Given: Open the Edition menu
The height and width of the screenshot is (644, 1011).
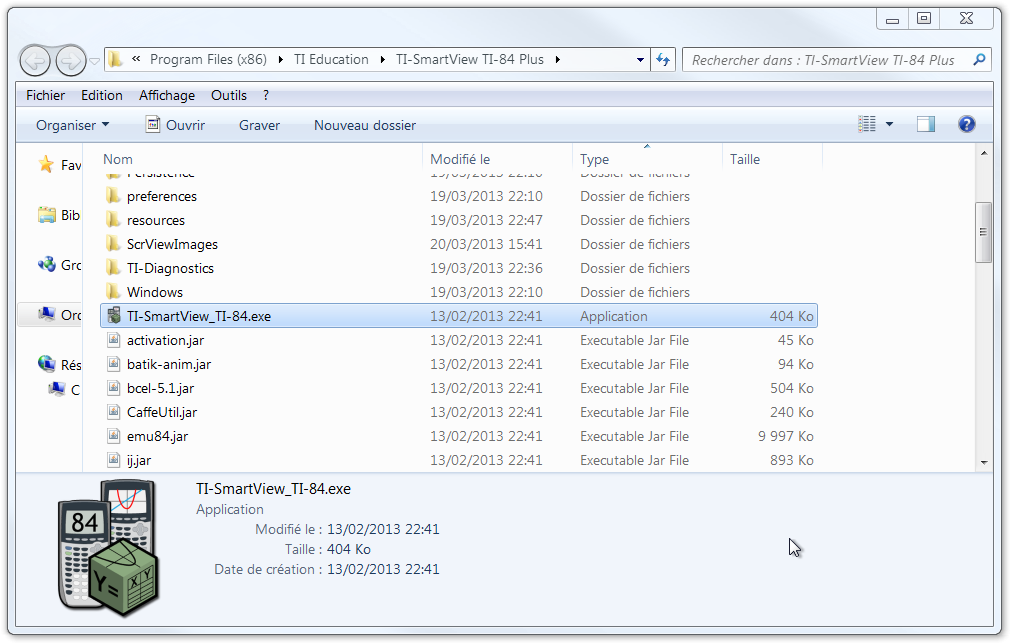Looking at the screenshot, I should pyautogui.click(x=102, y=95).
